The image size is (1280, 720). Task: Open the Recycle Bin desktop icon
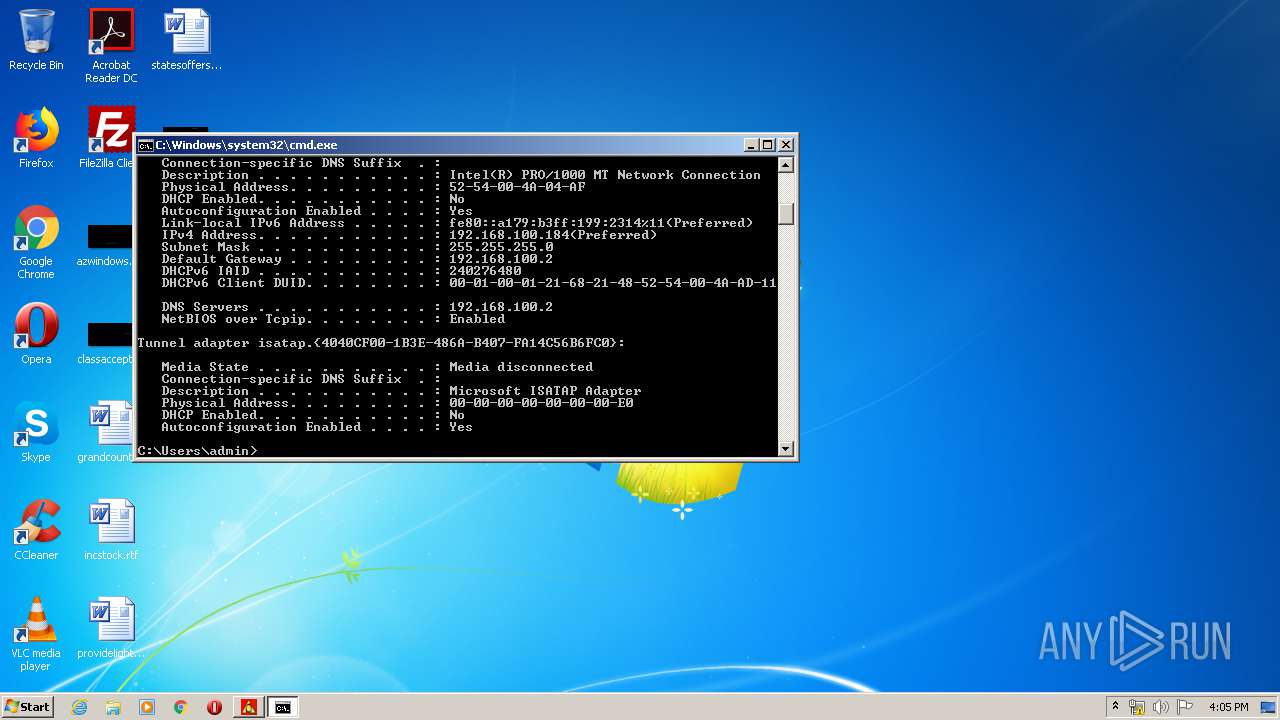pyautogui.click(x=36, y=40)
